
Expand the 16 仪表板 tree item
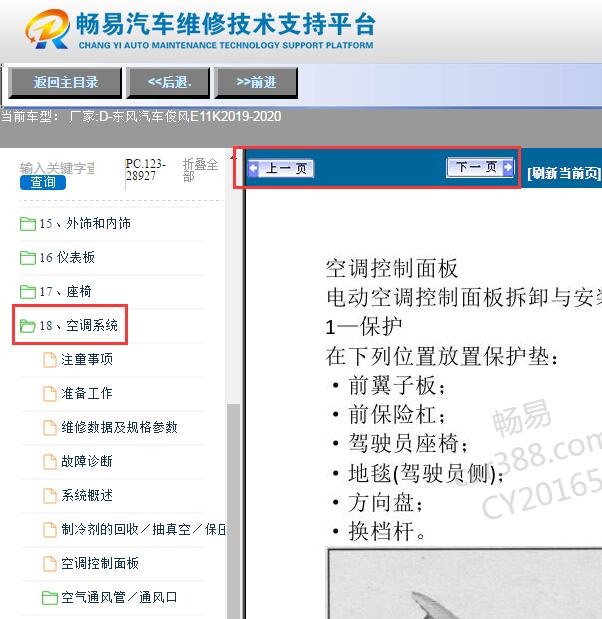pos(67,257)
